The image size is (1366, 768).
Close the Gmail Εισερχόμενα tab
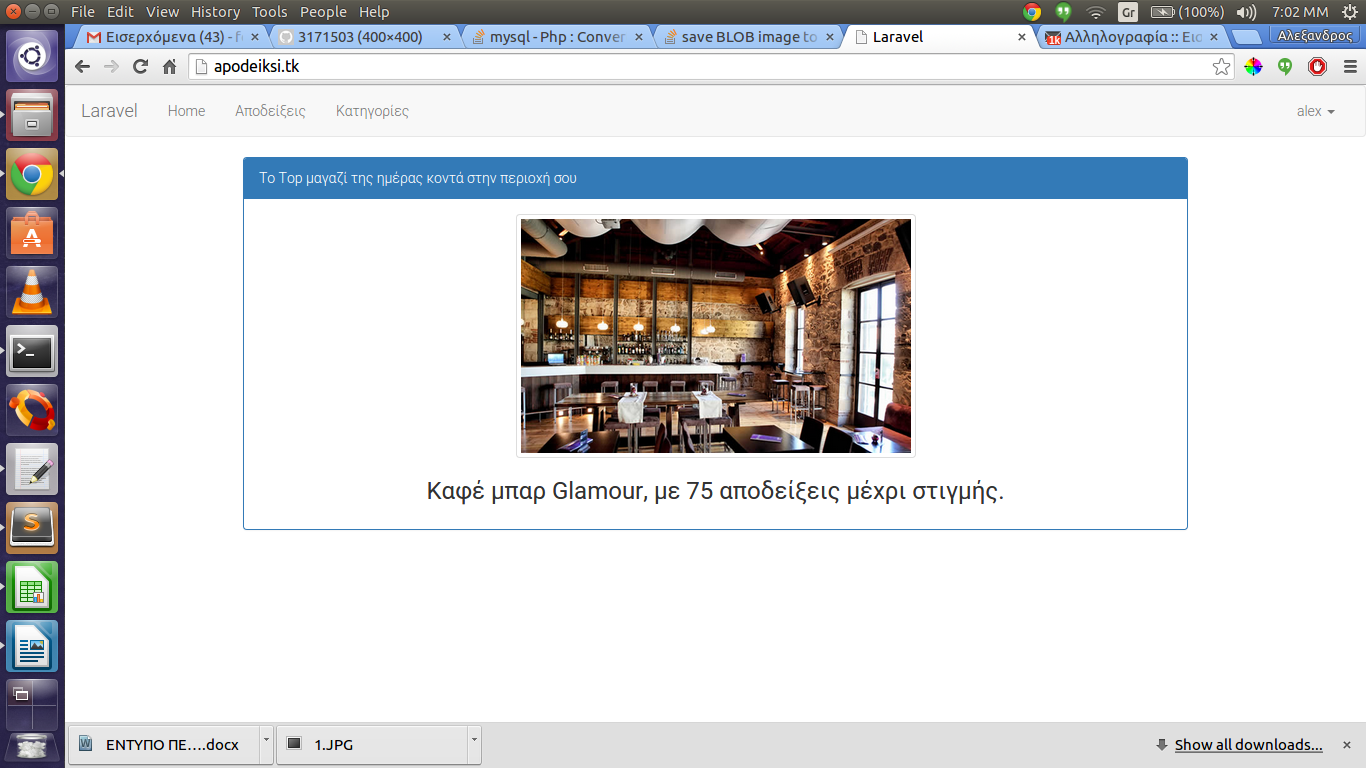point(254,37)
